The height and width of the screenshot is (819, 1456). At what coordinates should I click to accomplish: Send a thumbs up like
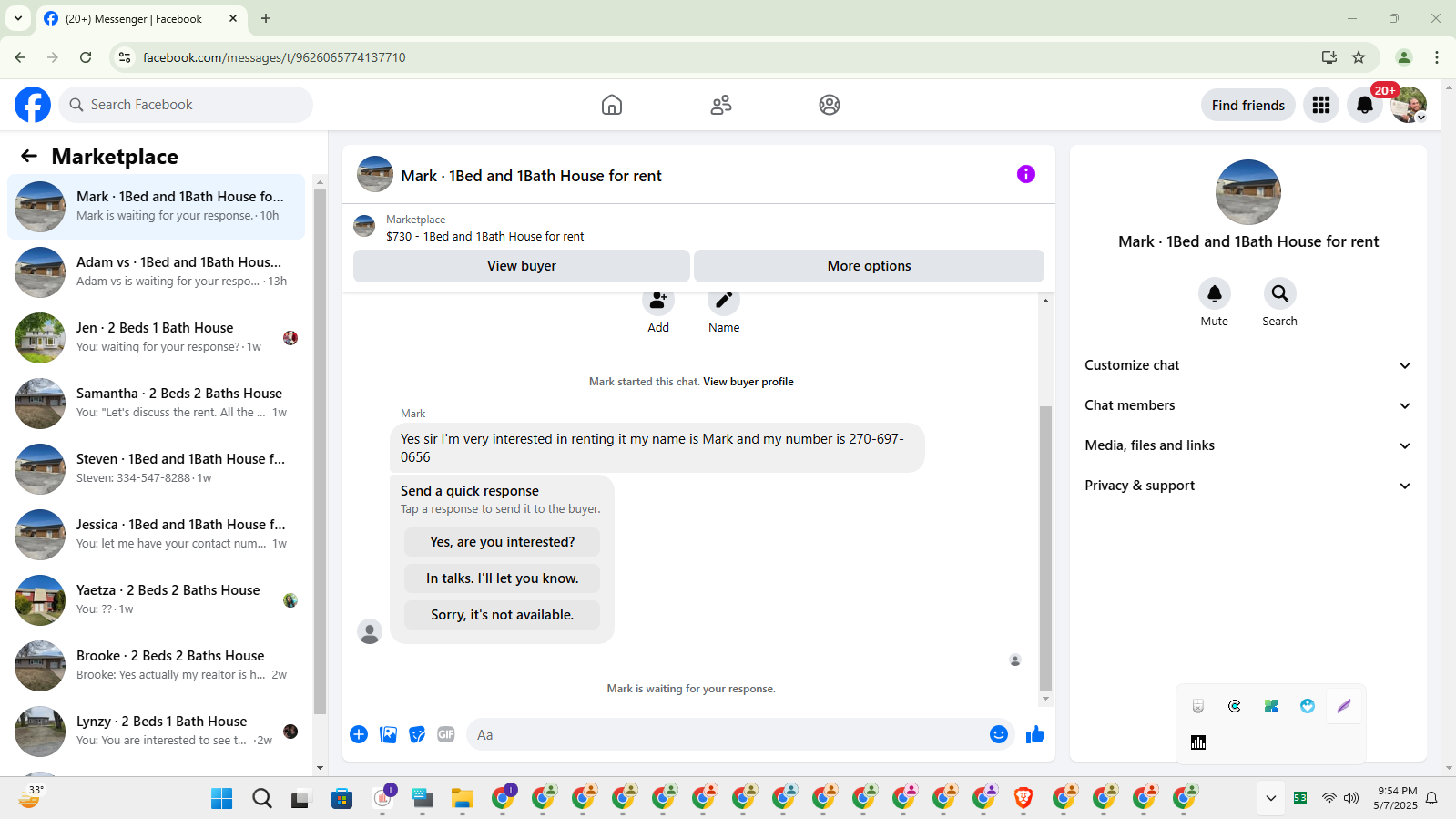pos(1035,734)
